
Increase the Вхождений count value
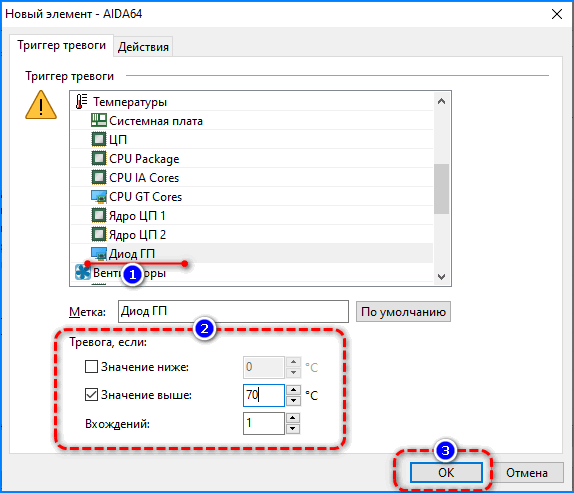tap(292, 418)
